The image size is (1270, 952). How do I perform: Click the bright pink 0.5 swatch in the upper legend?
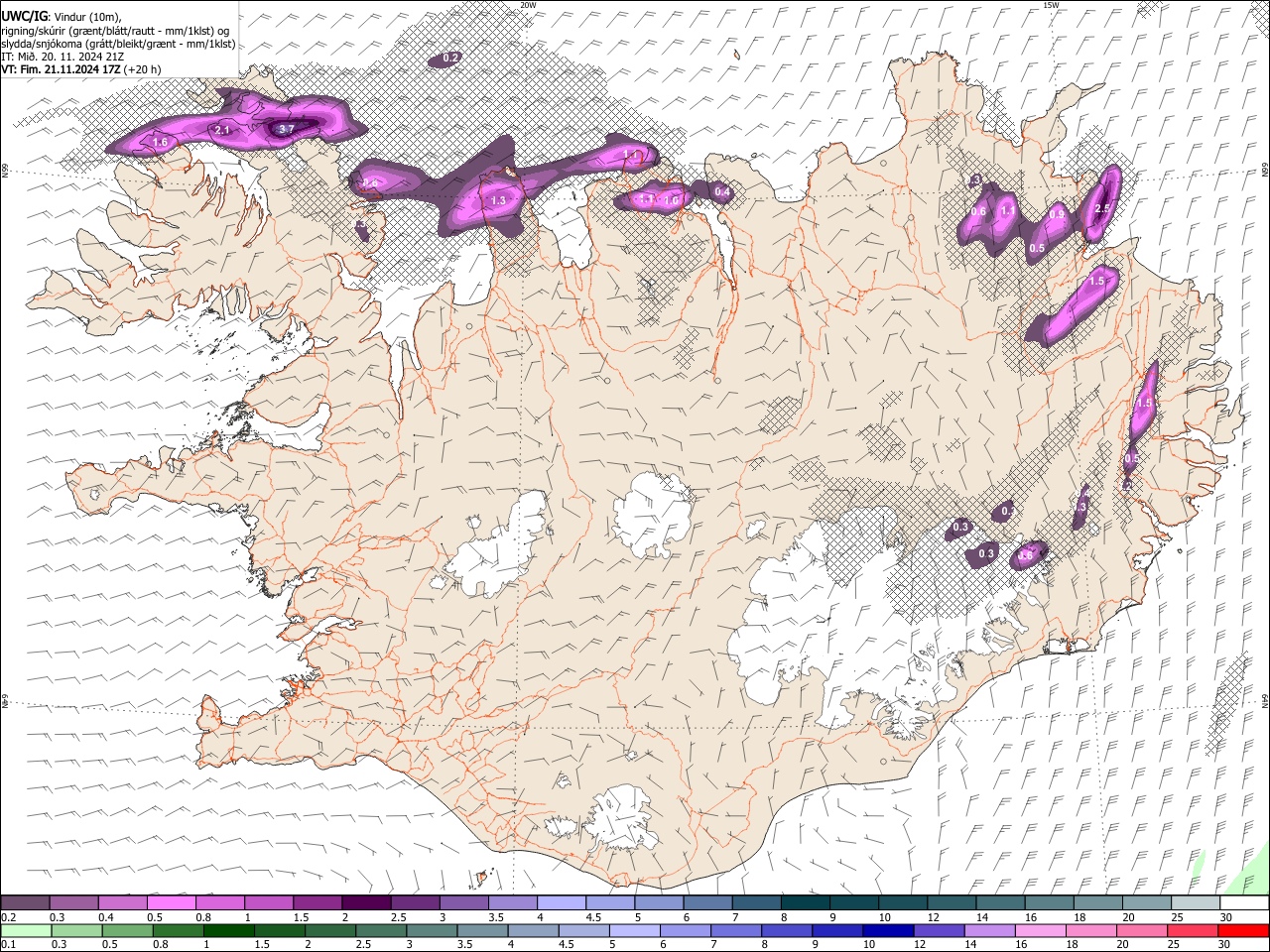(171, 902)
